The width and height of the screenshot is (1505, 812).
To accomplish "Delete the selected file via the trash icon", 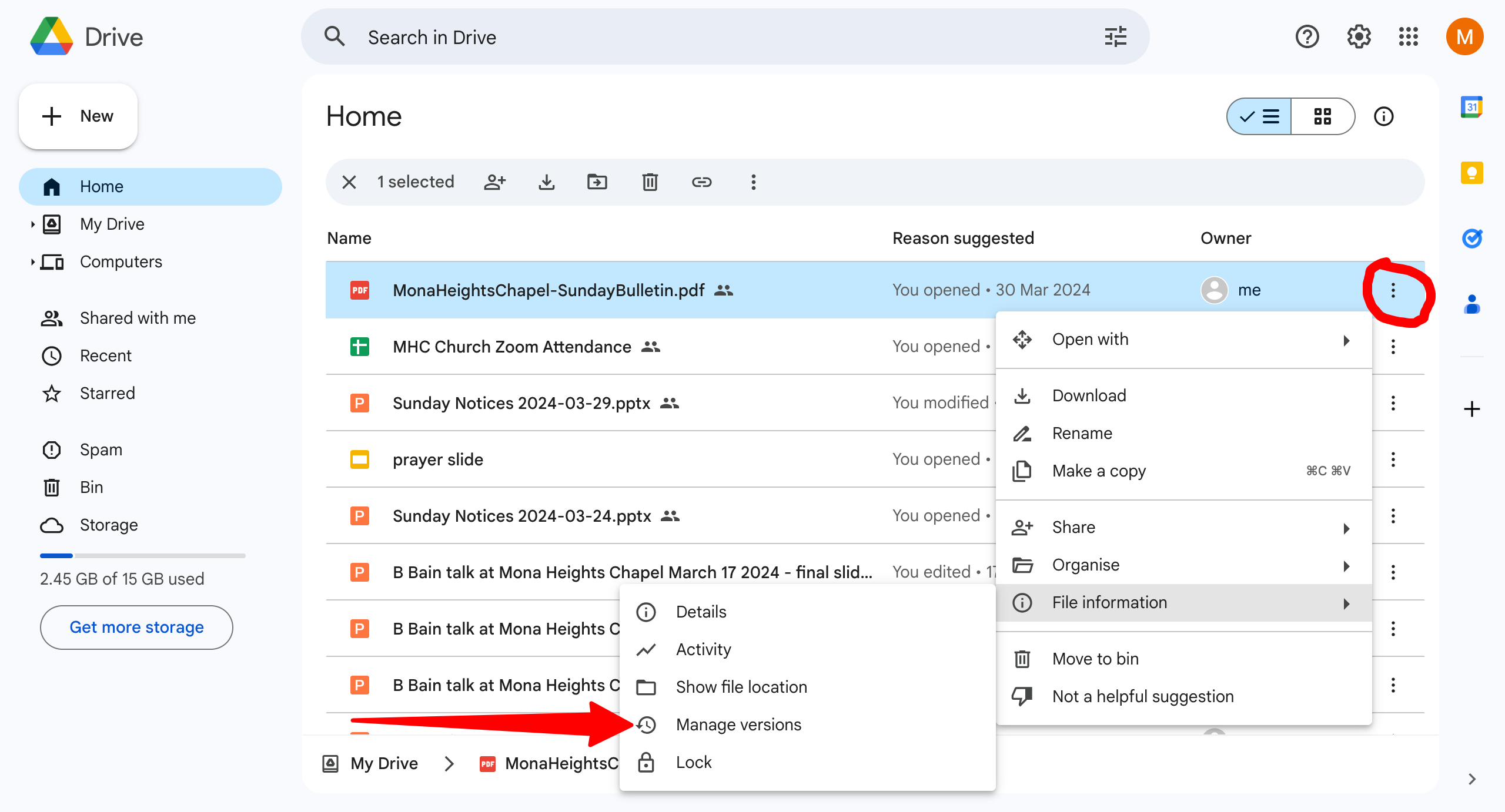I will coord(649,182).
